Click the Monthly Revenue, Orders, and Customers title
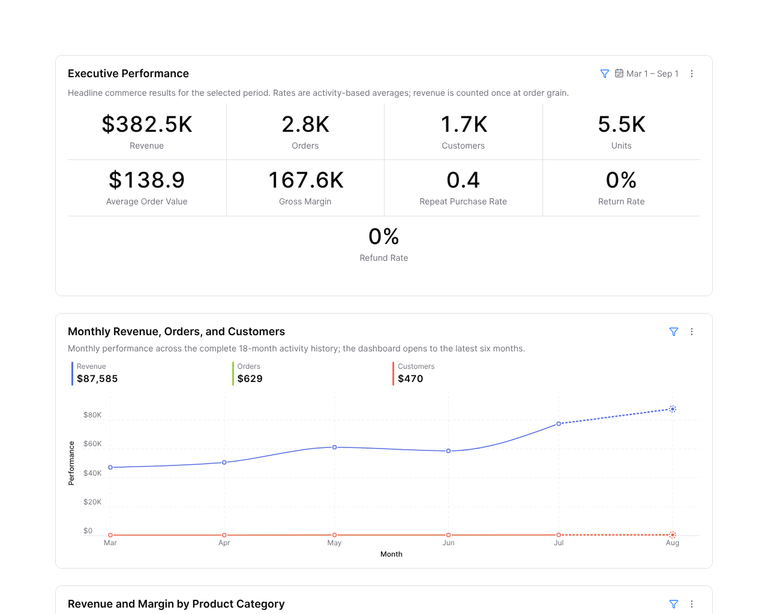Screen dimensions: 768x614 point(176,331)
